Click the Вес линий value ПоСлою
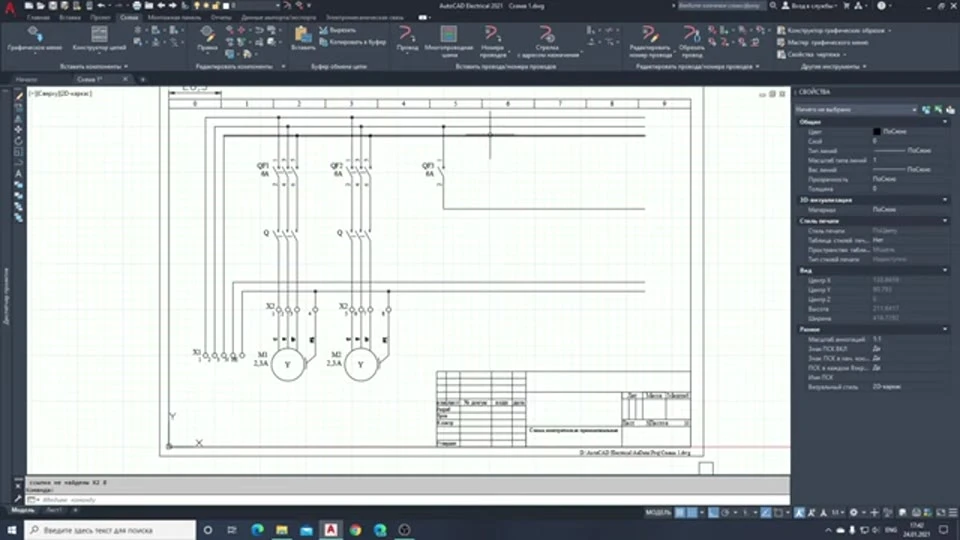 [x=918, y=170]
